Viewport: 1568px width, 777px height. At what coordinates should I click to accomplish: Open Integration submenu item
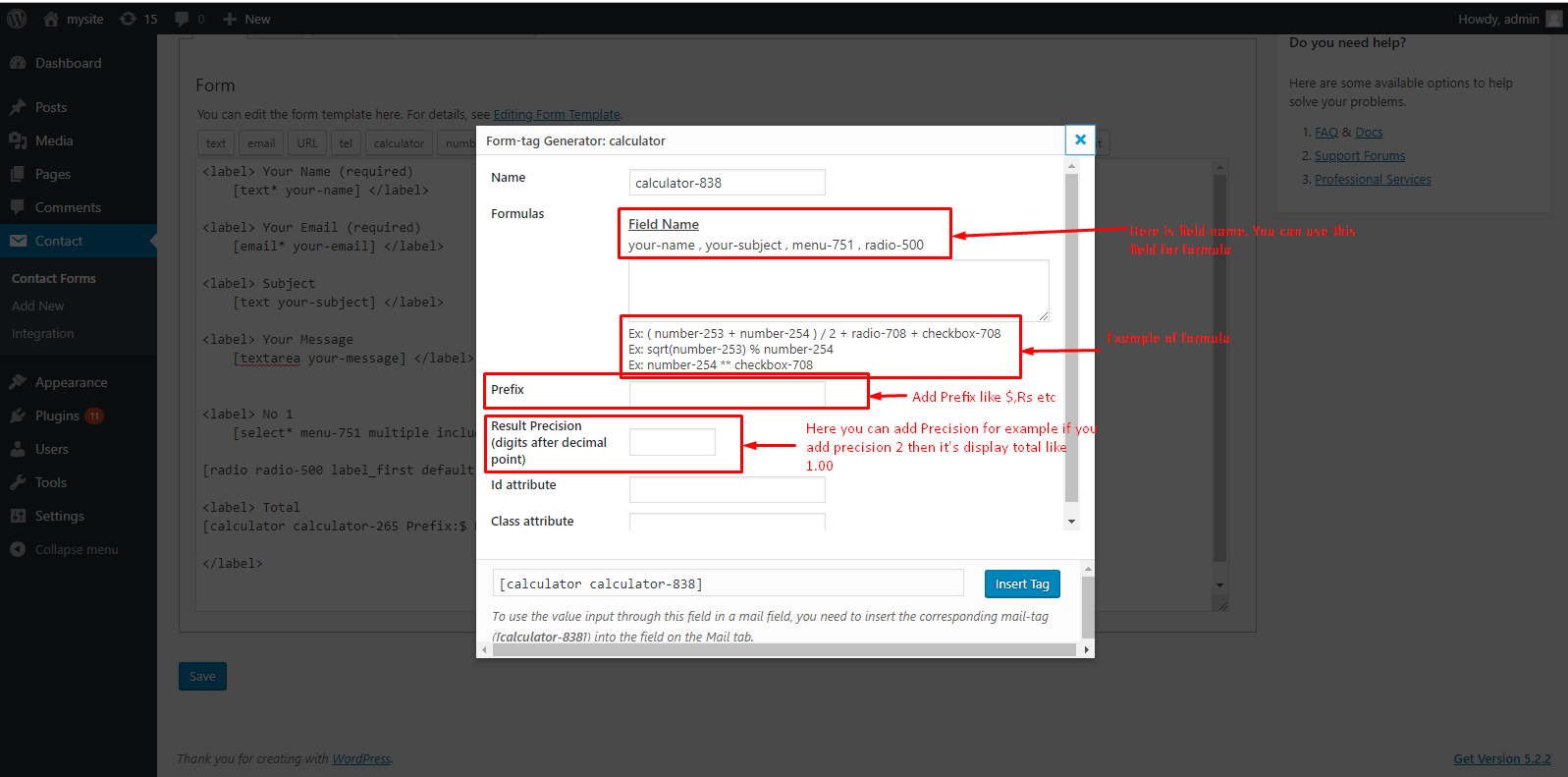pyautogui.click(x=43, y=333)
